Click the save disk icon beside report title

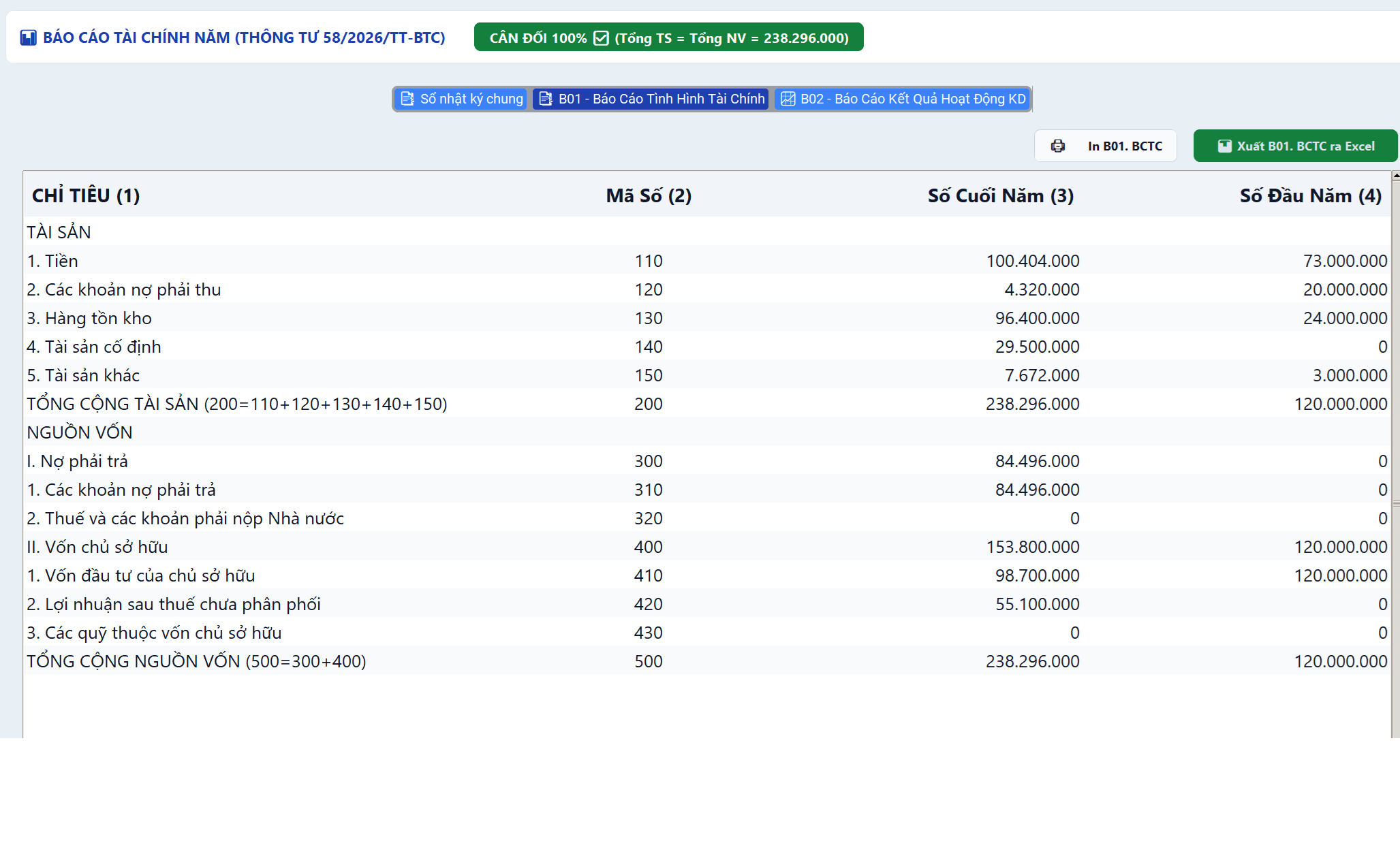click(x=28, y=37)
